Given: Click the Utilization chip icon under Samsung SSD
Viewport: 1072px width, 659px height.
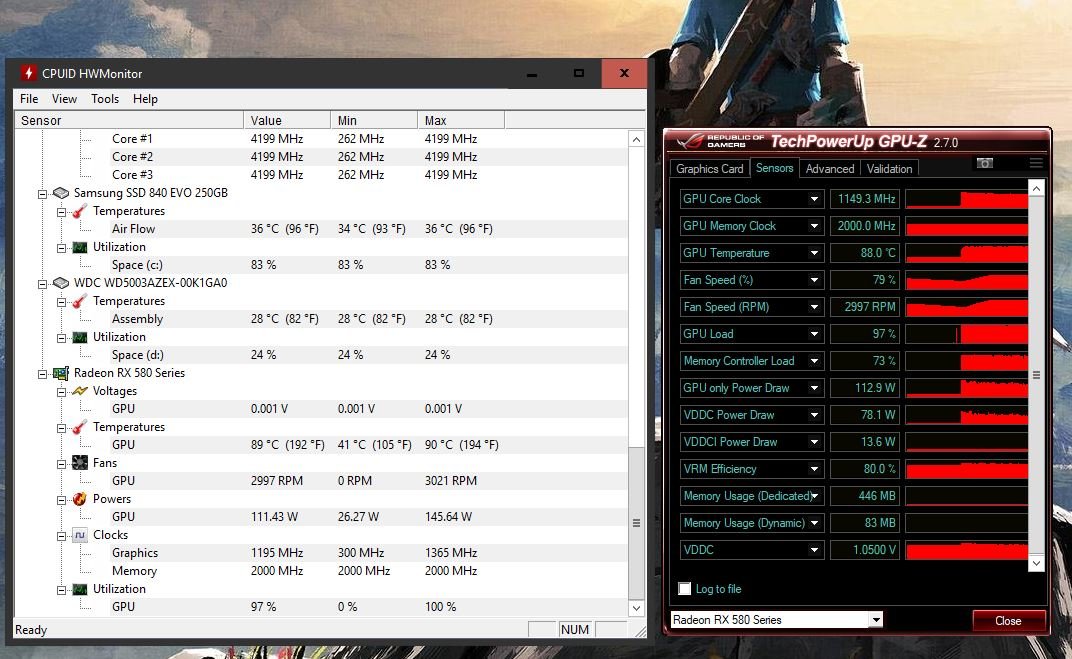Looking at the screenshot, I should point(80,247).
